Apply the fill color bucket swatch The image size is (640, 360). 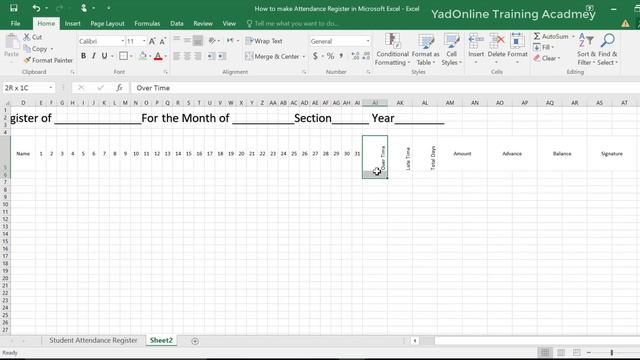tap(142, 56)
